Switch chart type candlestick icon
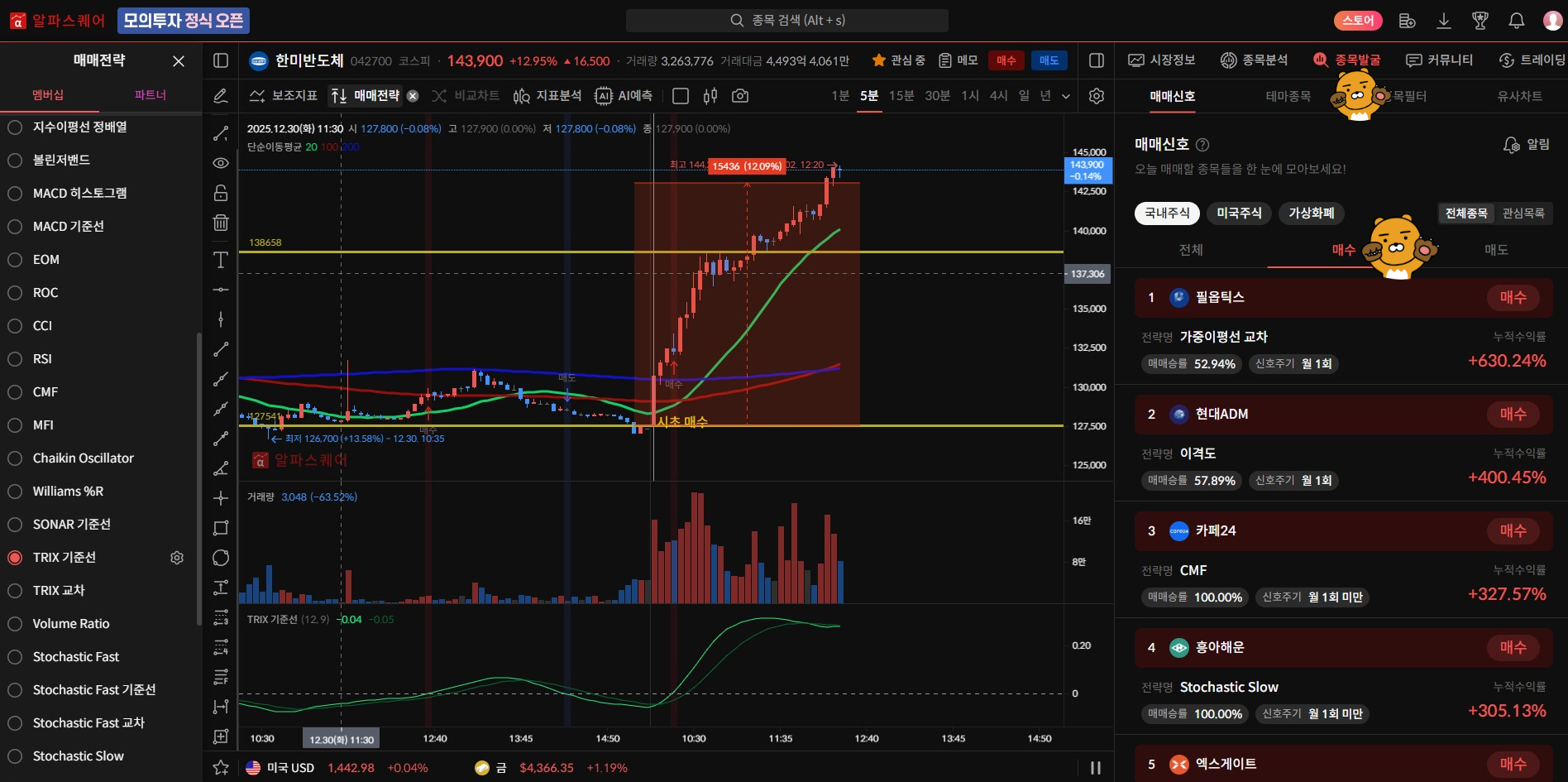 [x=710, y=96]
